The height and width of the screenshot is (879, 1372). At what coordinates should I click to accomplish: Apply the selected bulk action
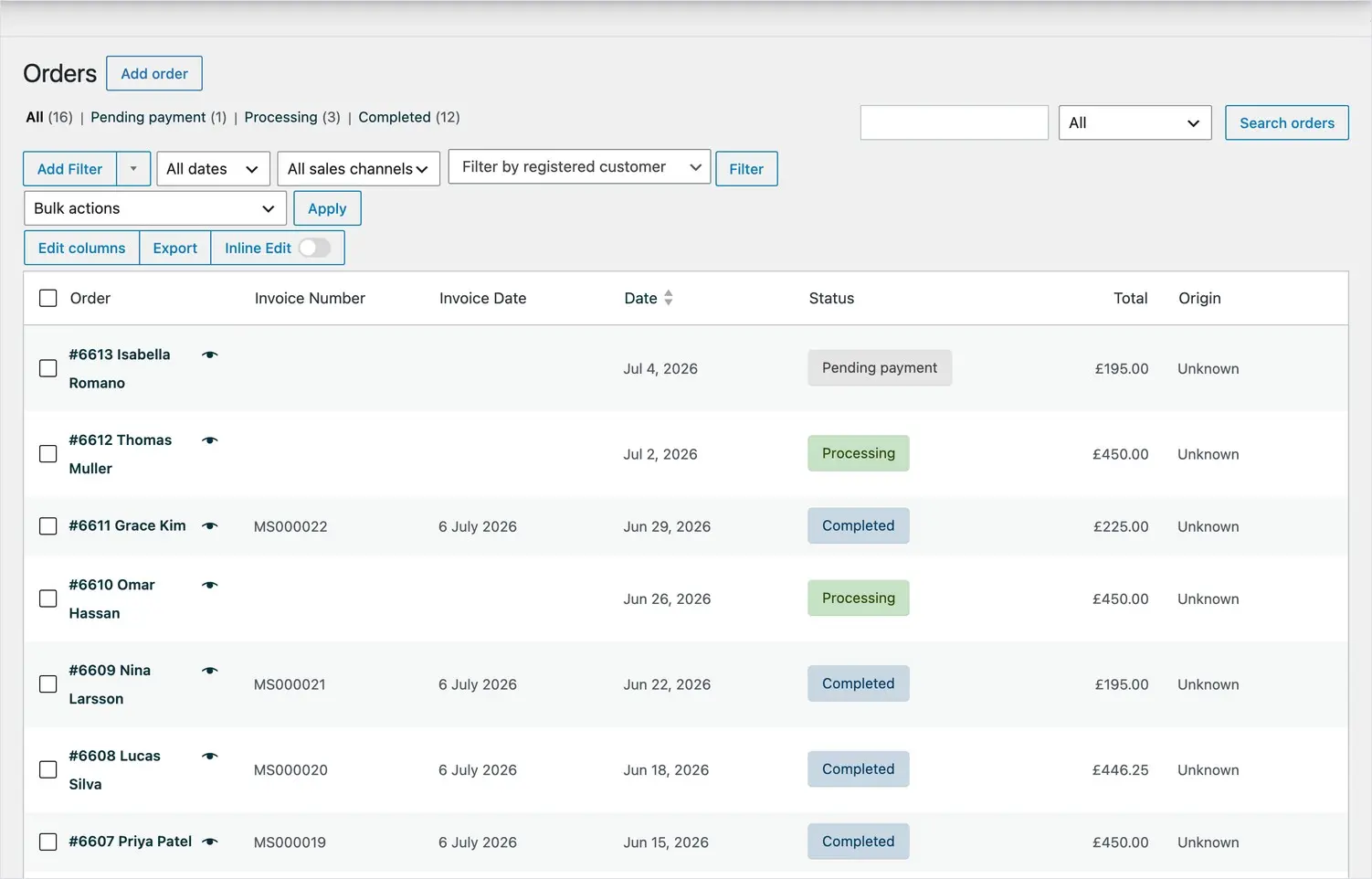(327, 208)
